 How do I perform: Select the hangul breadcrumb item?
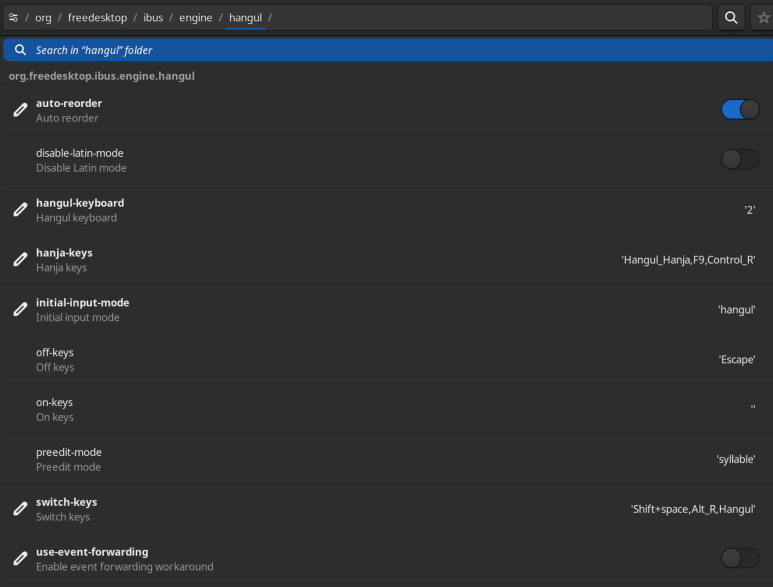pyautogui.click(x=245, y=18)
